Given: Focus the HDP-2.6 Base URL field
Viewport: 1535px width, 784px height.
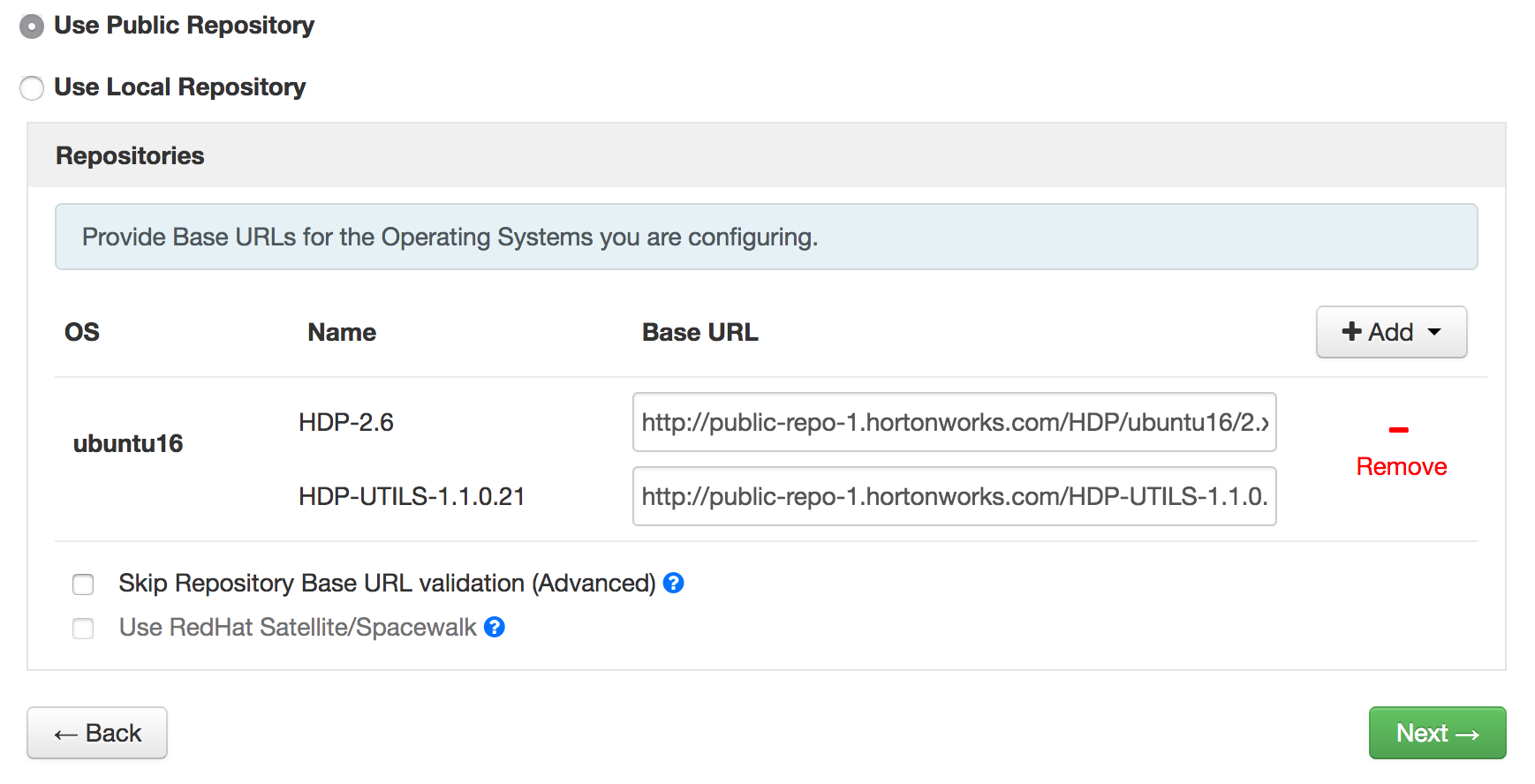Looking at the screenshot, I should click(954, 422).
